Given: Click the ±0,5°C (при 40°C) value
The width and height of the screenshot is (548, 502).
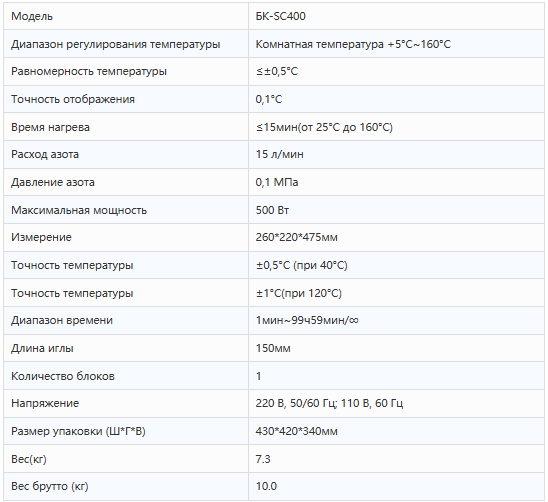Looking at the screenshot, I should 302,265.
